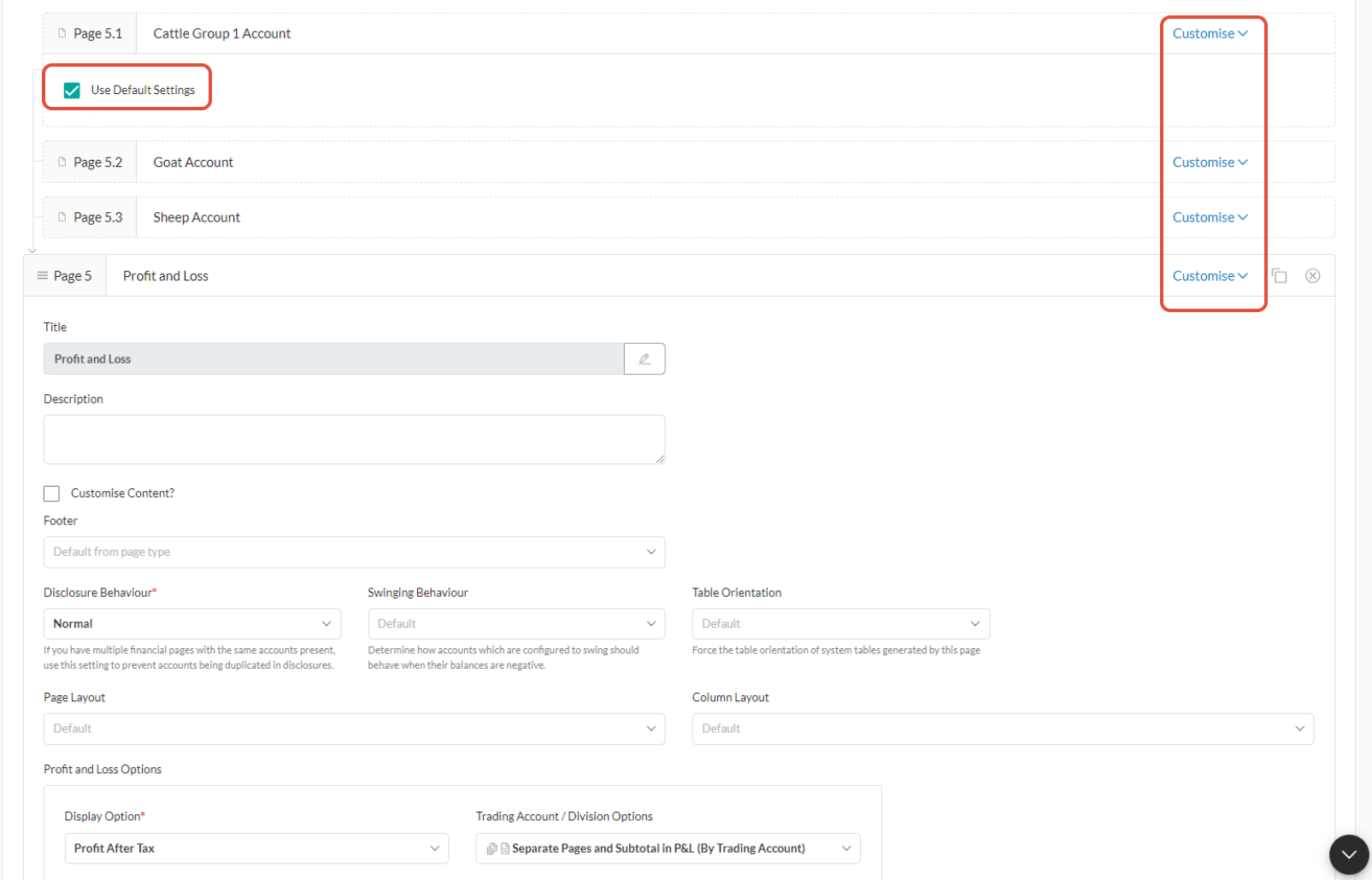Viewport: 1372px width, 880px height.
Task: Click the Page 5 label
Action: click(73, 275)
